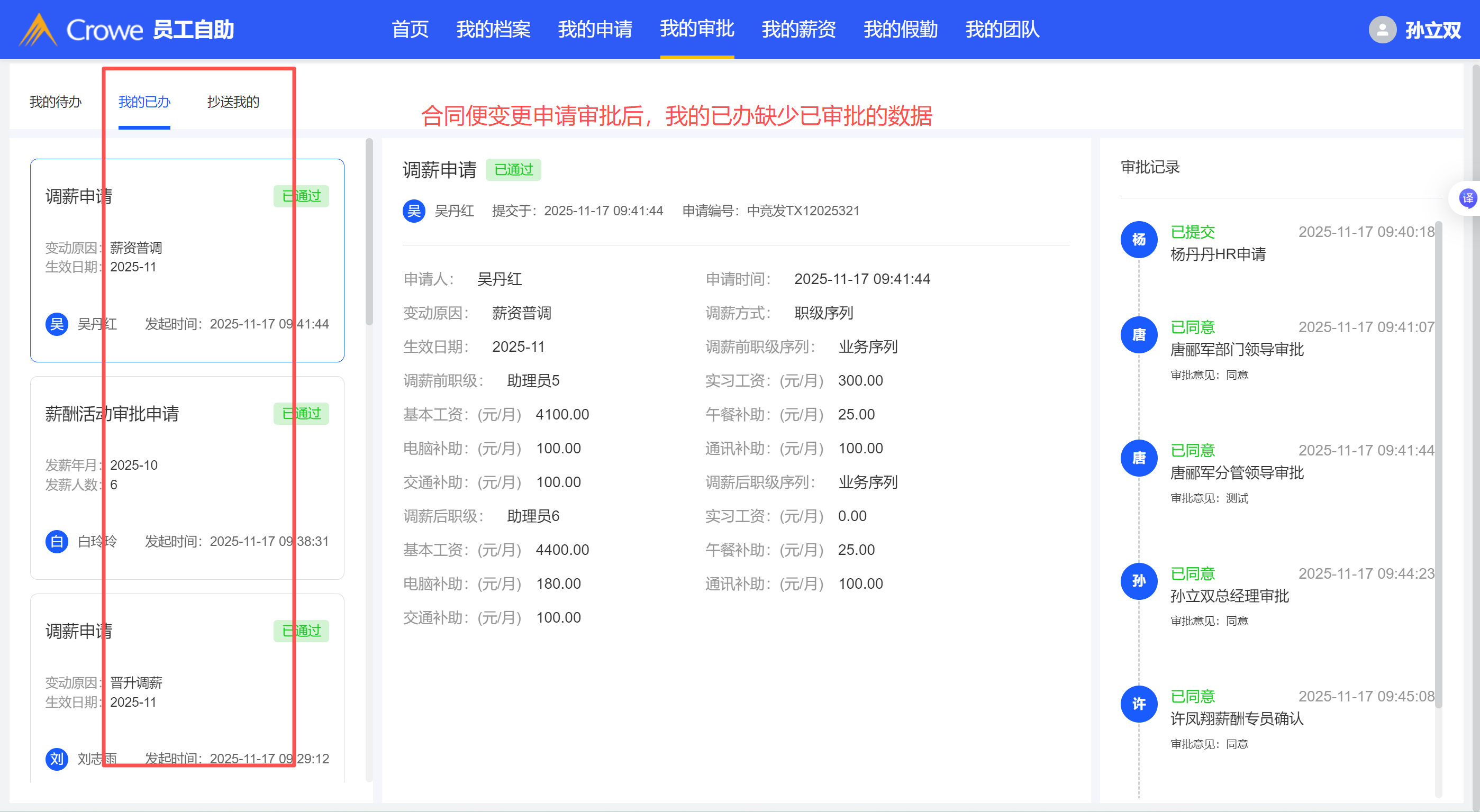Image resolution: width=1480 pixels, height=812 pixels.
Task: Click 已通过 badge beside 调薪申请 title
Action: (x=513, y=170)
